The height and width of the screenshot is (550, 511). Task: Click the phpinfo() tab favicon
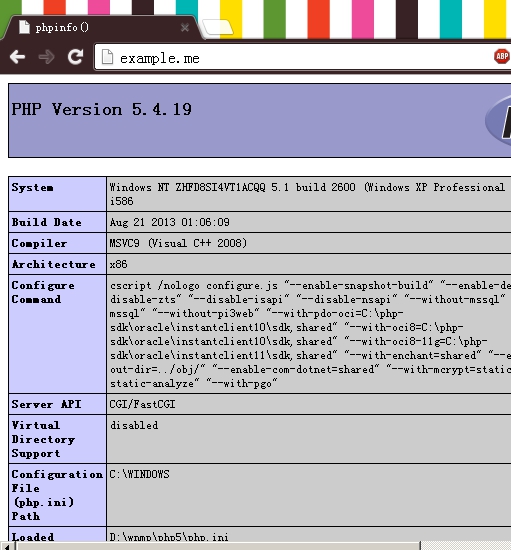pyautogui.click(x=25, y=27)
